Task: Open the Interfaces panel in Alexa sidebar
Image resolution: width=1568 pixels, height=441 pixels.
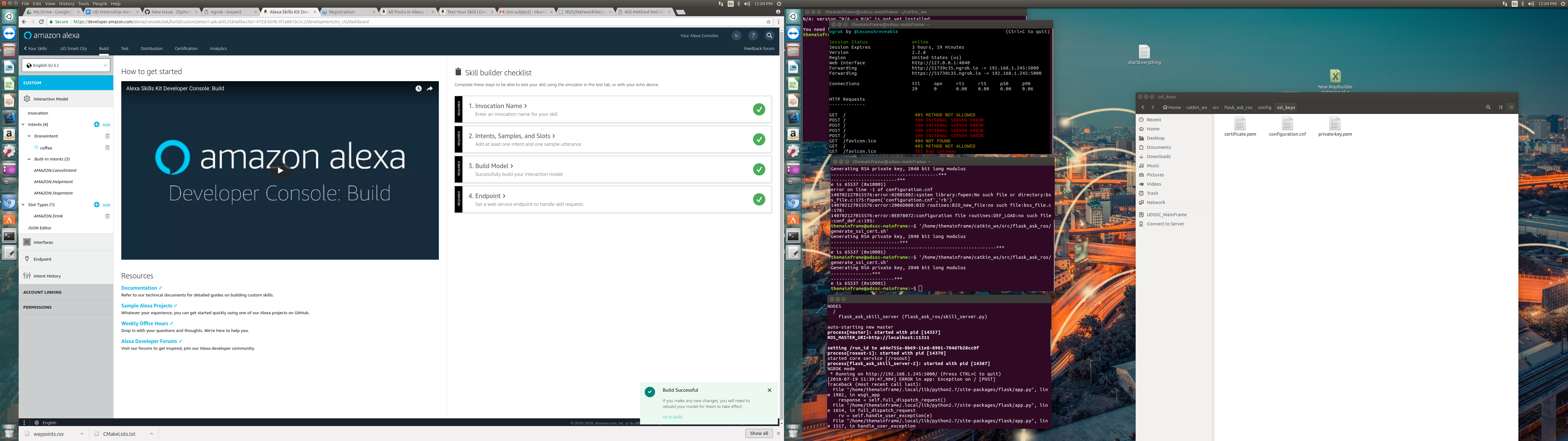Action: click(27, 242)
